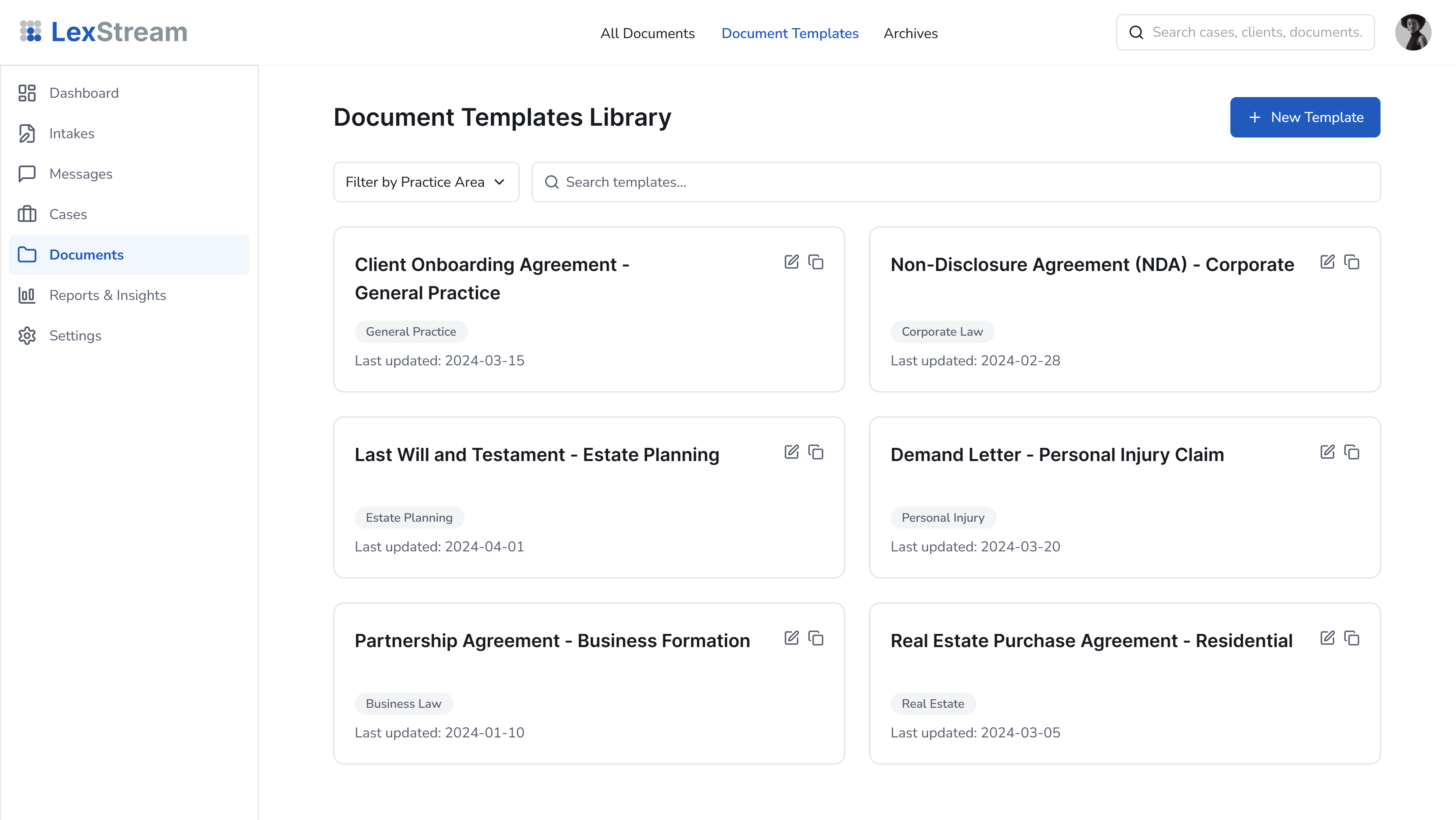The height and width of the screenshot is (820, 1456).
Task: Go to Reports & Insights
Action: coord(108,295)
